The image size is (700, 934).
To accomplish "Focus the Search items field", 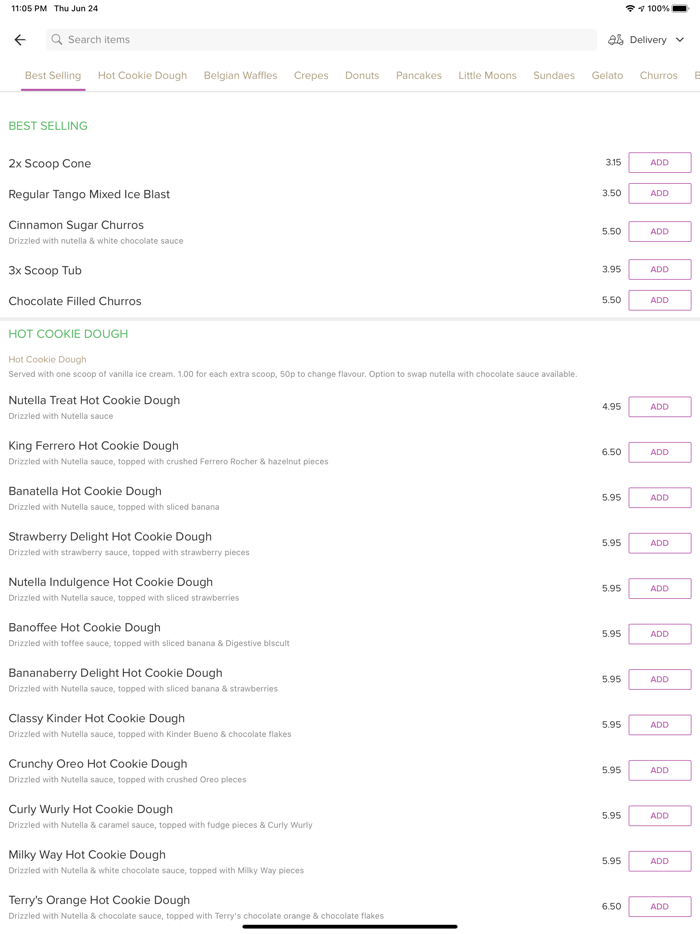I will coord(320,40).
